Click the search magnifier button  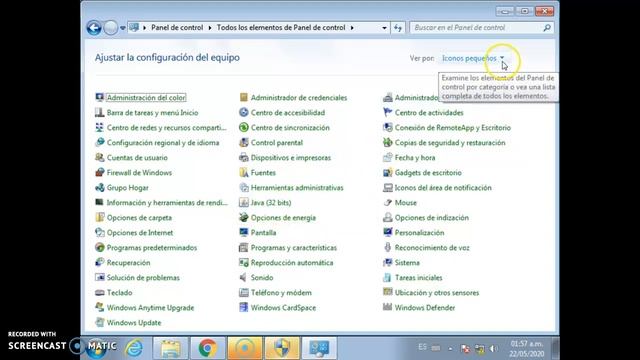point(547,28)
